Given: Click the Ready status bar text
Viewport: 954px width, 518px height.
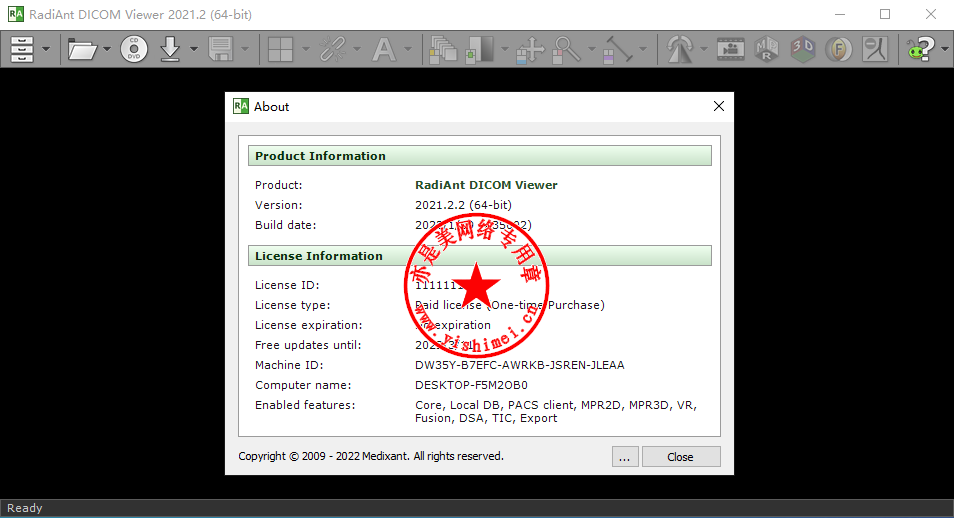Looking at the screenshot, I should coord(24,508).
